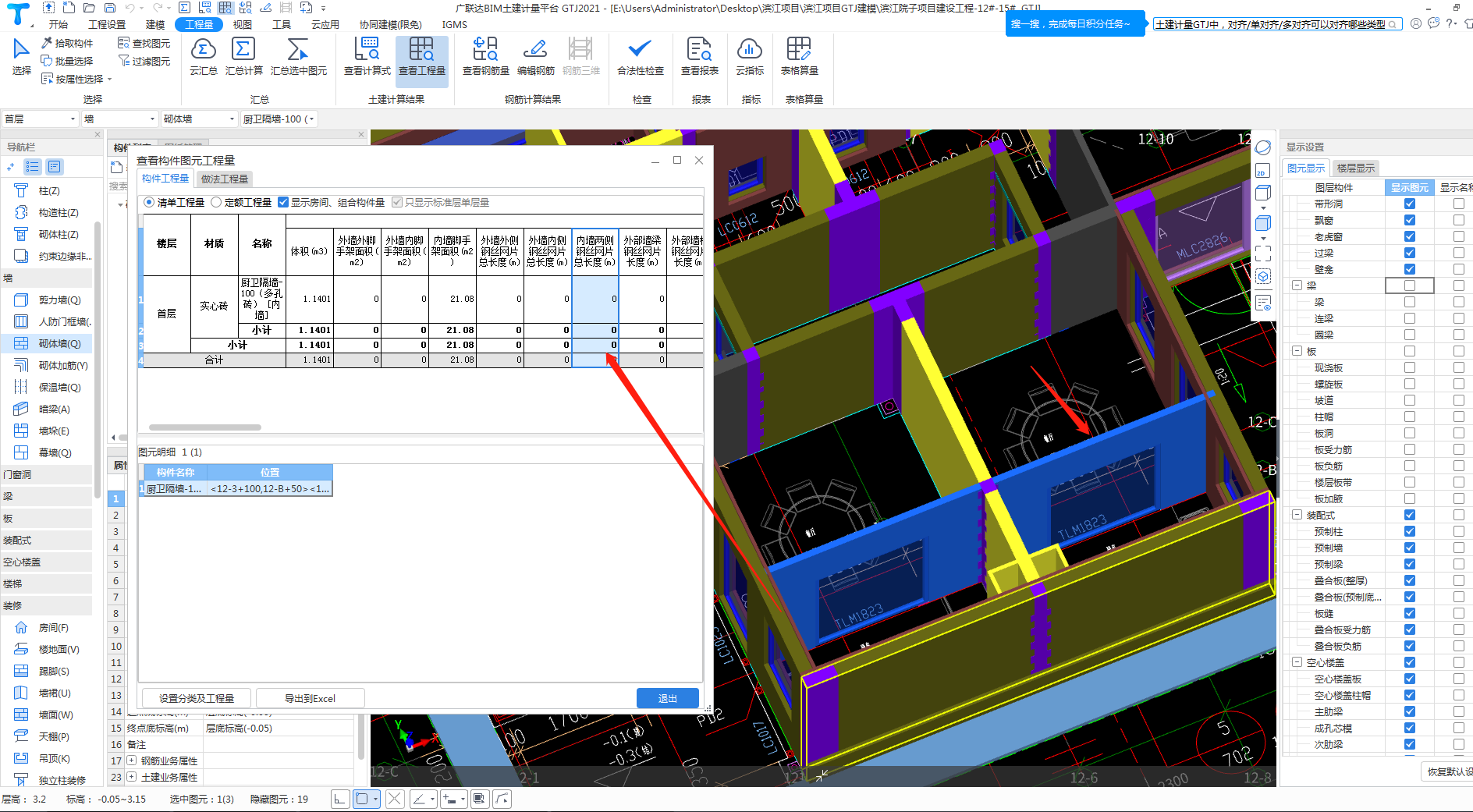The image size is (1473, 812).
Task: Click the horizontal scrollbar in quantity table
Action: click(205, 427)
